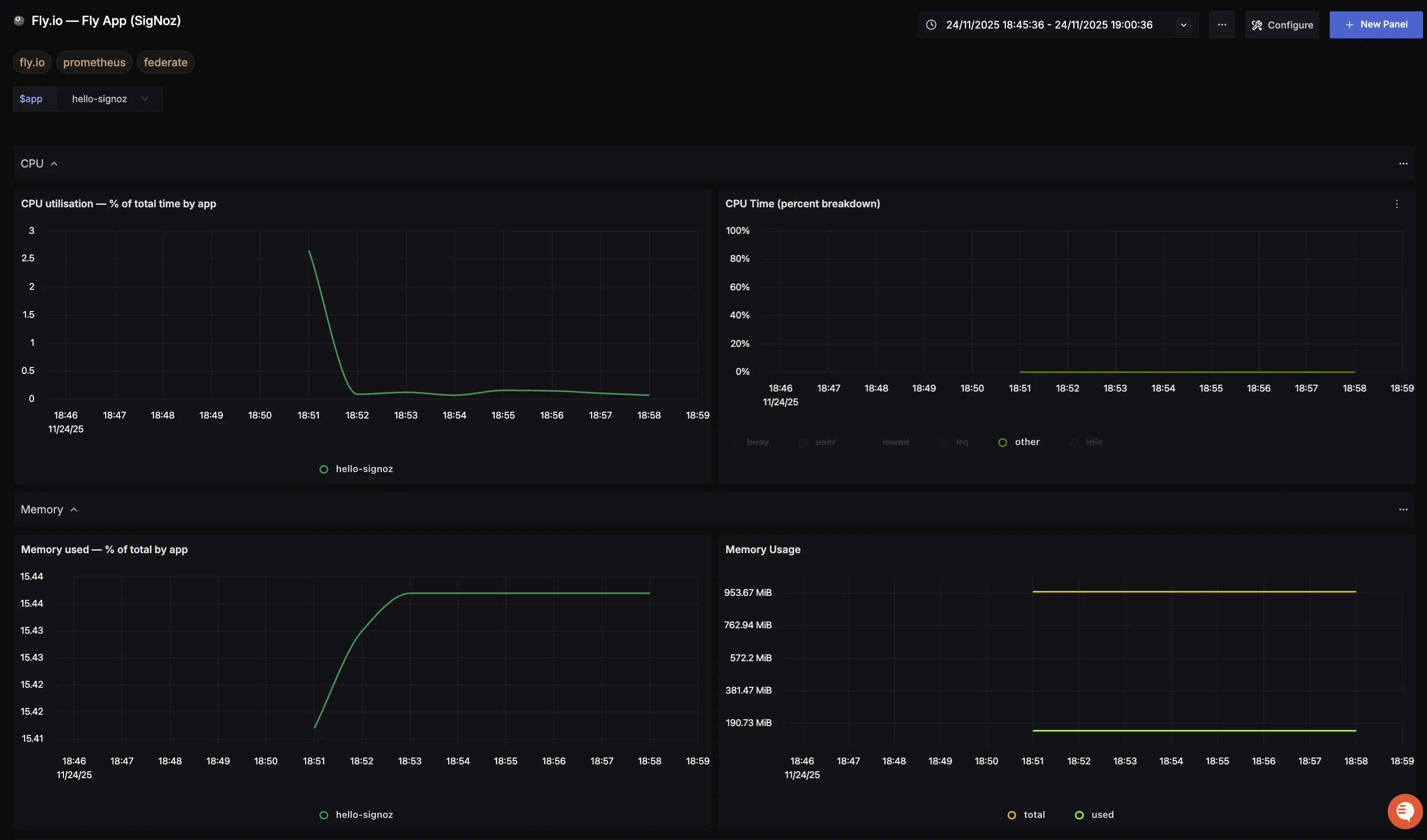Select the fly.io tag
The image size is (1427, 840).
(x=32, y=62)
